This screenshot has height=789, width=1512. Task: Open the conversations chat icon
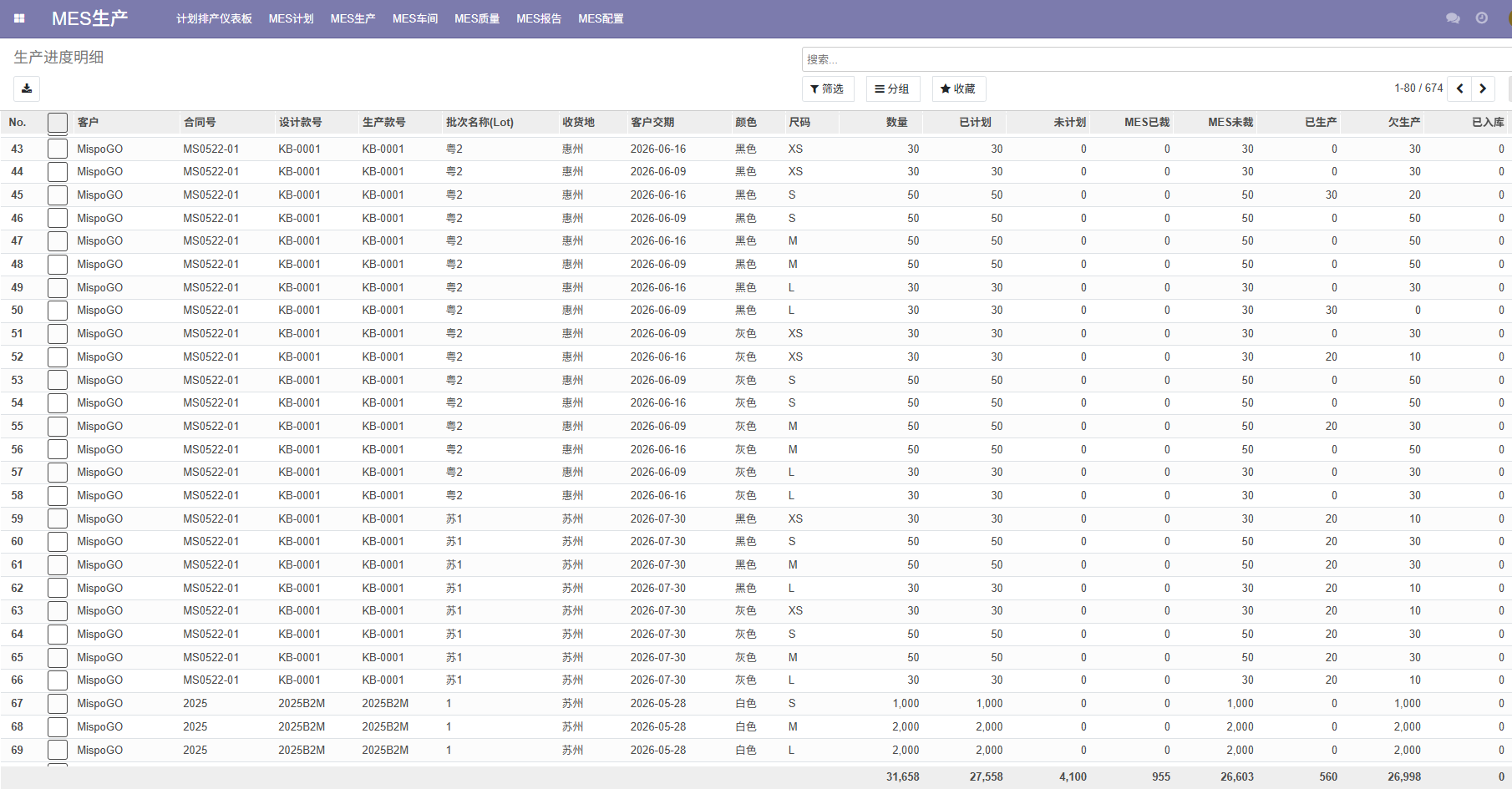pyautogui.click(x=1453, y=18)
